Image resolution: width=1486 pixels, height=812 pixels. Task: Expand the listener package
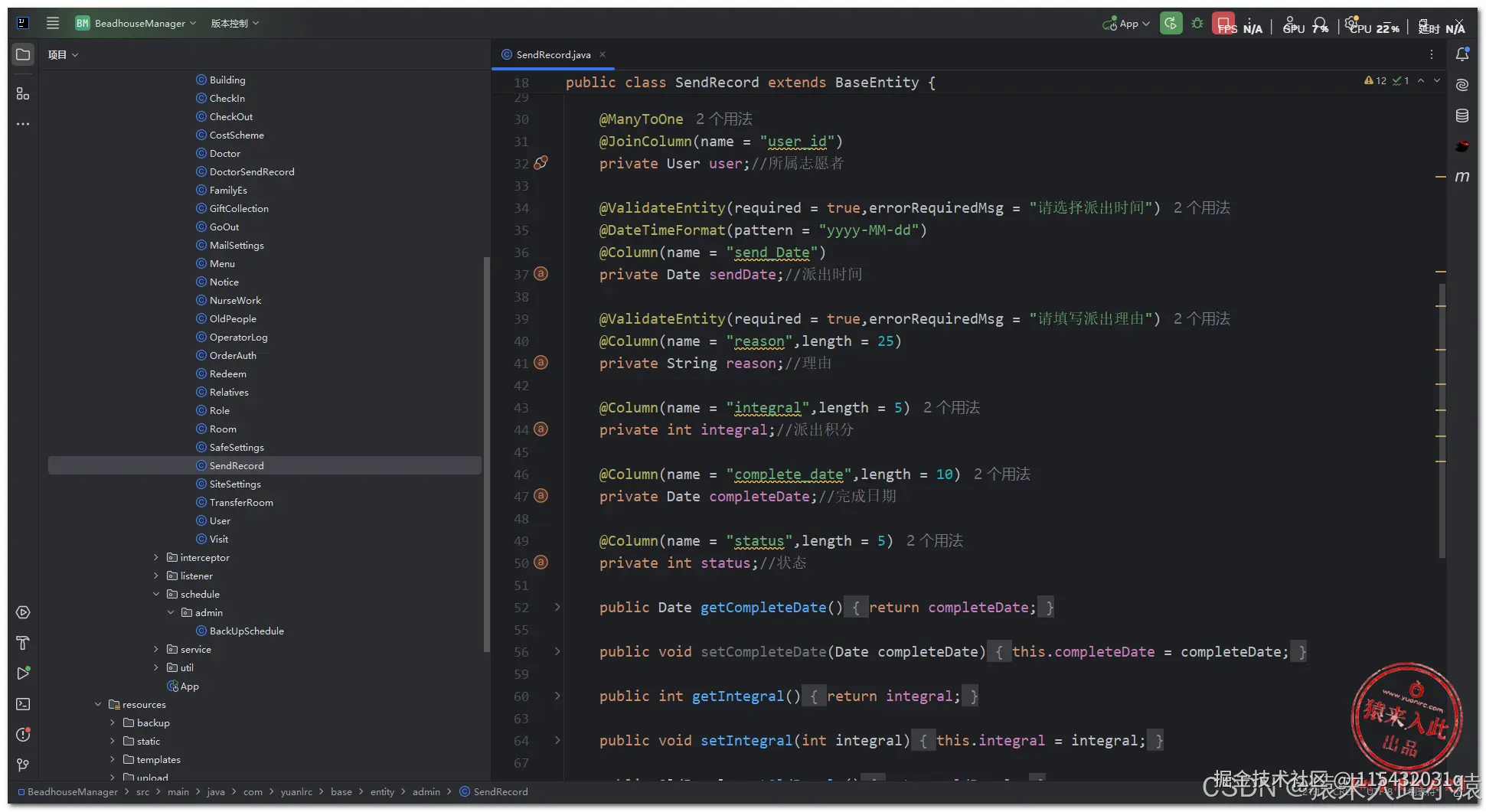point(156,576)
